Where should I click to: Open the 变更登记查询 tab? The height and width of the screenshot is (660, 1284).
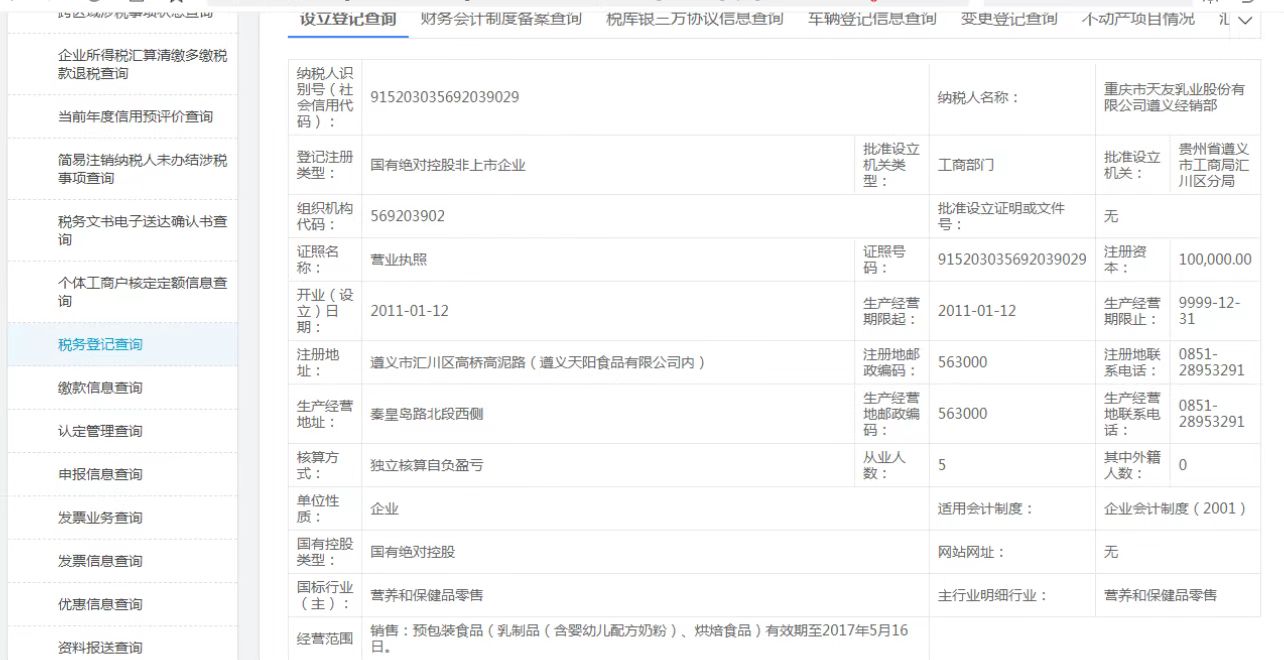(x=1008, y=19)
